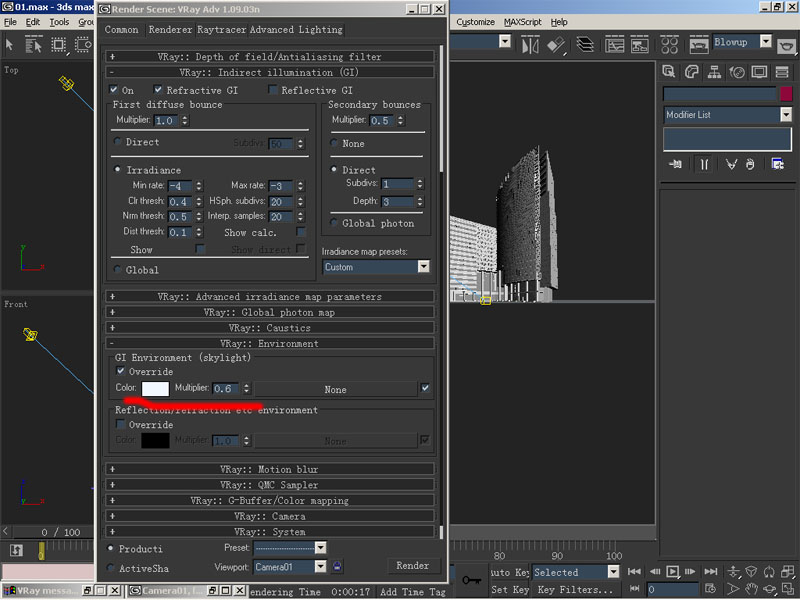Open the Hierarchy panel tab icon
800x600 pixels.
(714, 72)
